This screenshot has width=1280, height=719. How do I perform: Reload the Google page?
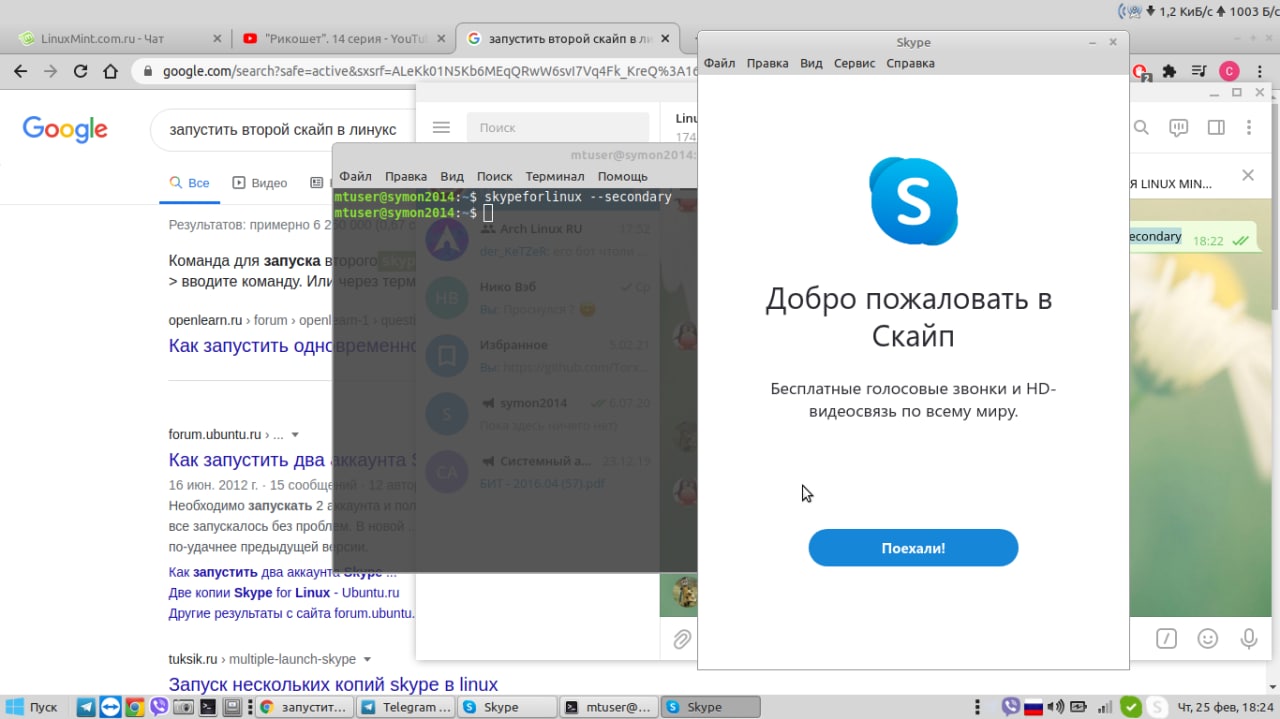coord(81,71)
